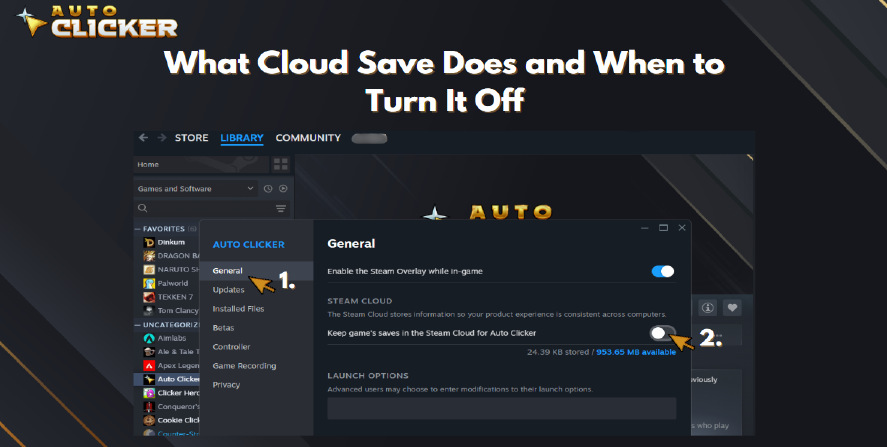This screenshot has width=887, height=447.
Task: Open the recent activity clock icon
Action: (268, 189)
